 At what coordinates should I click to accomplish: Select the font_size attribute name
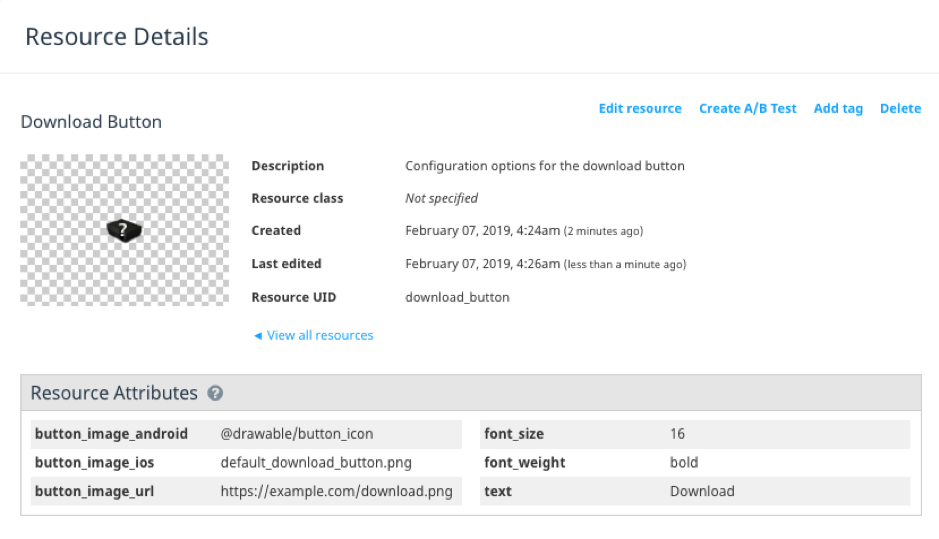[514, 434]
